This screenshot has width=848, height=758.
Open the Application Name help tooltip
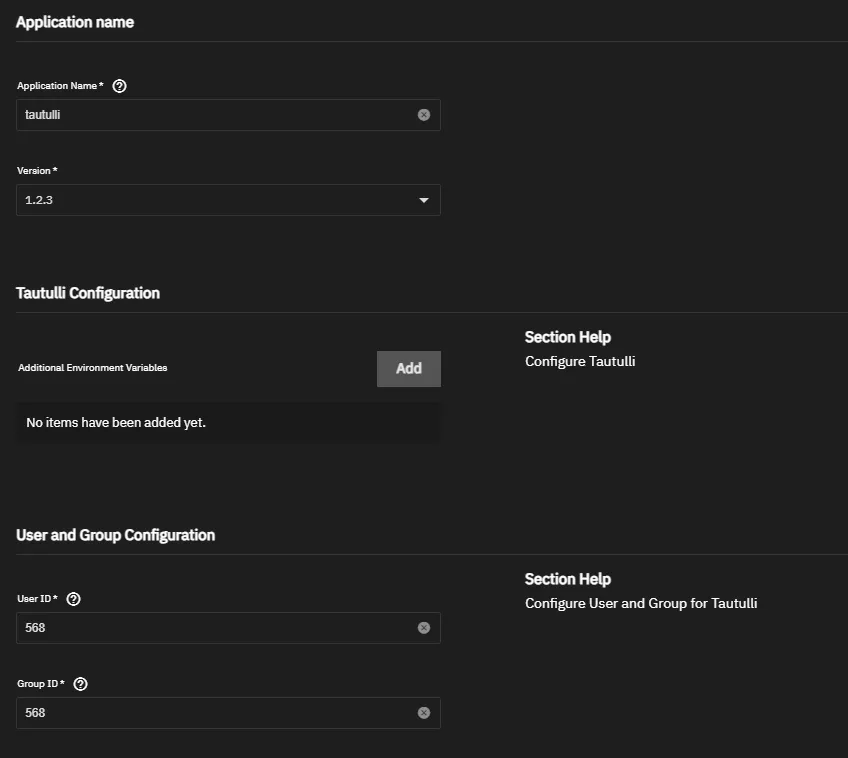[119, 85]
